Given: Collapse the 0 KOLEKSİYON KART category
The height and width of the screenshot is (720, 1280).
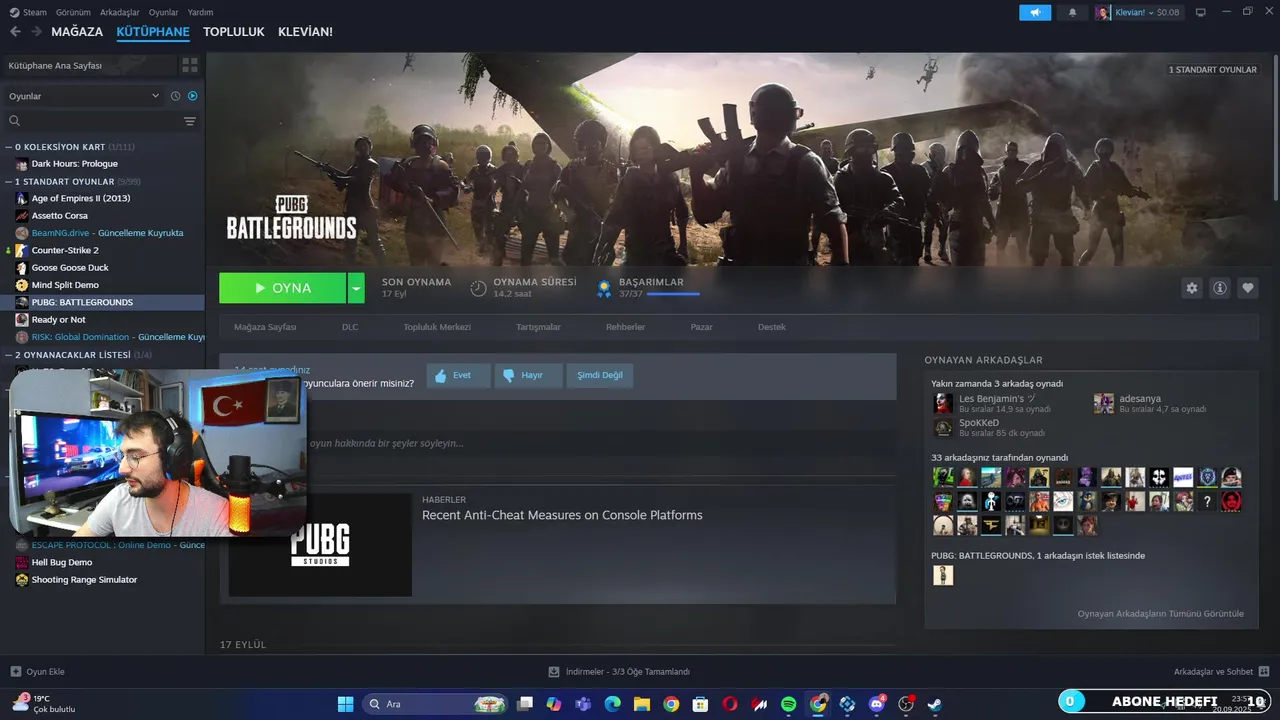Looking at the screenshot, I should click(8, 147).
